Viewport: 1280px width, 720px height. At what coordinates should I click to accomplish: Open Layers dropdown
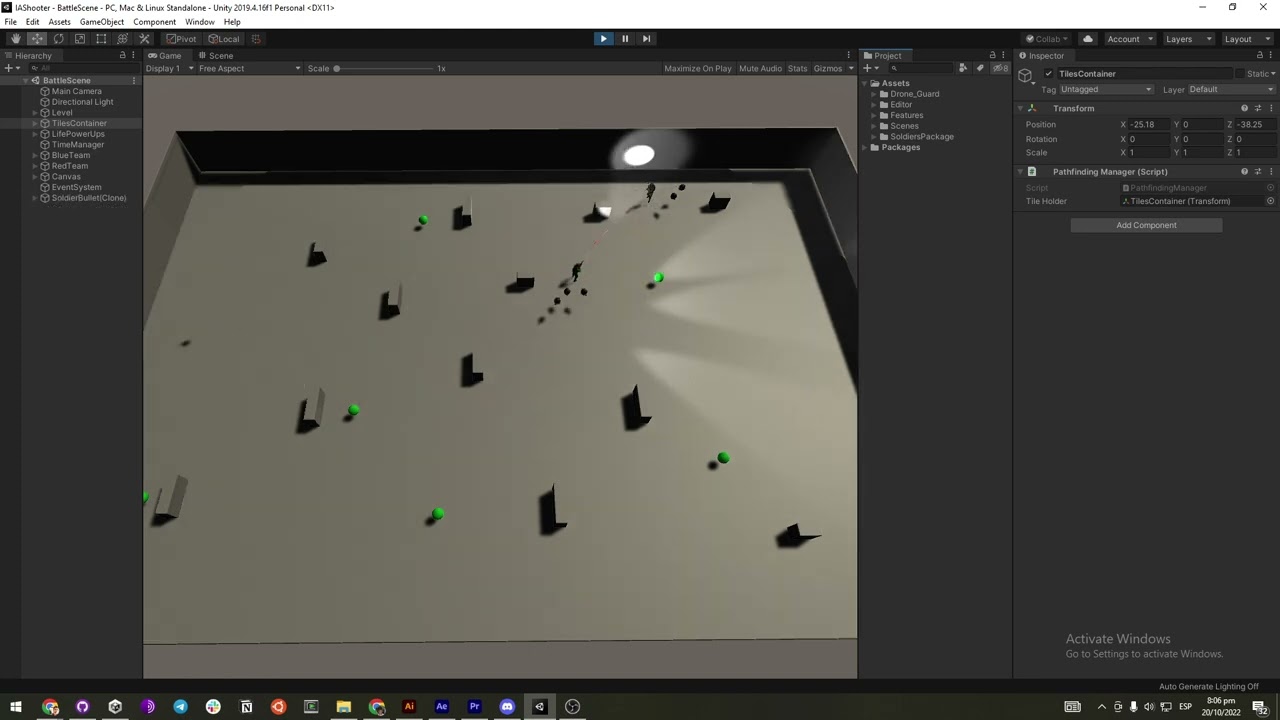(1187, 39)
